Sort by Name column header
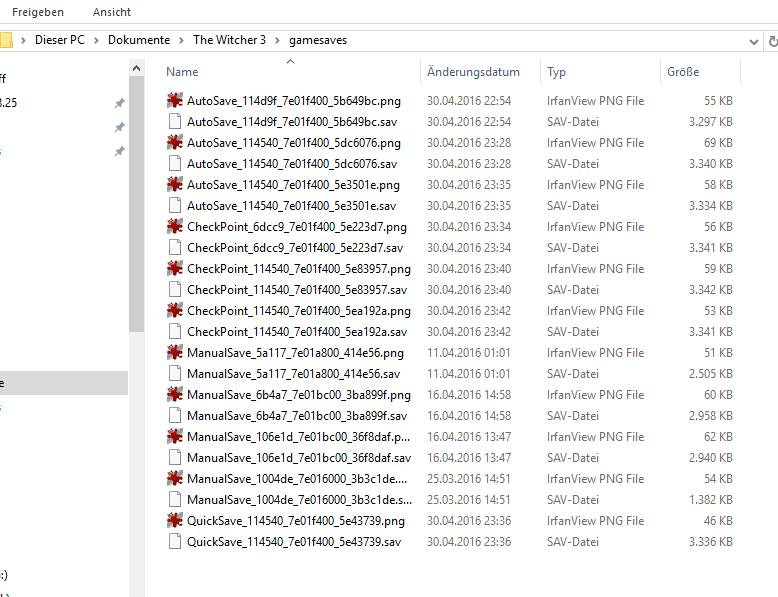The image size is (778, 597). 182,72
